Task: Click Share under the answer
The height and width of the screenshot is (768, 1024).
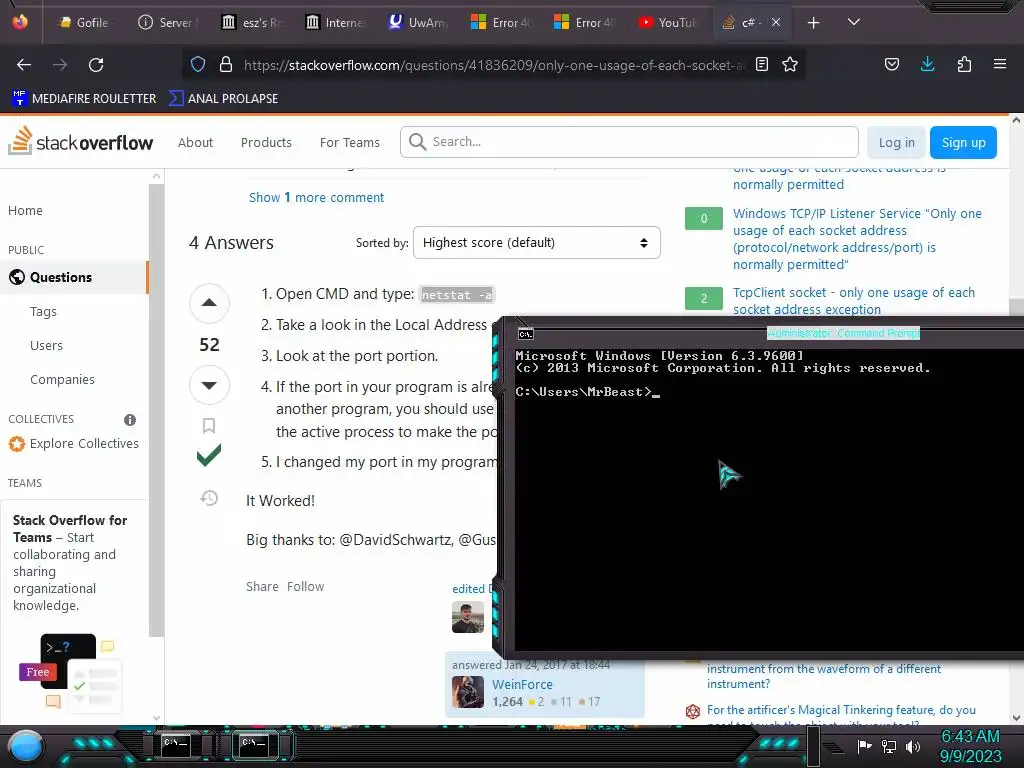Action: pos(262,586)
